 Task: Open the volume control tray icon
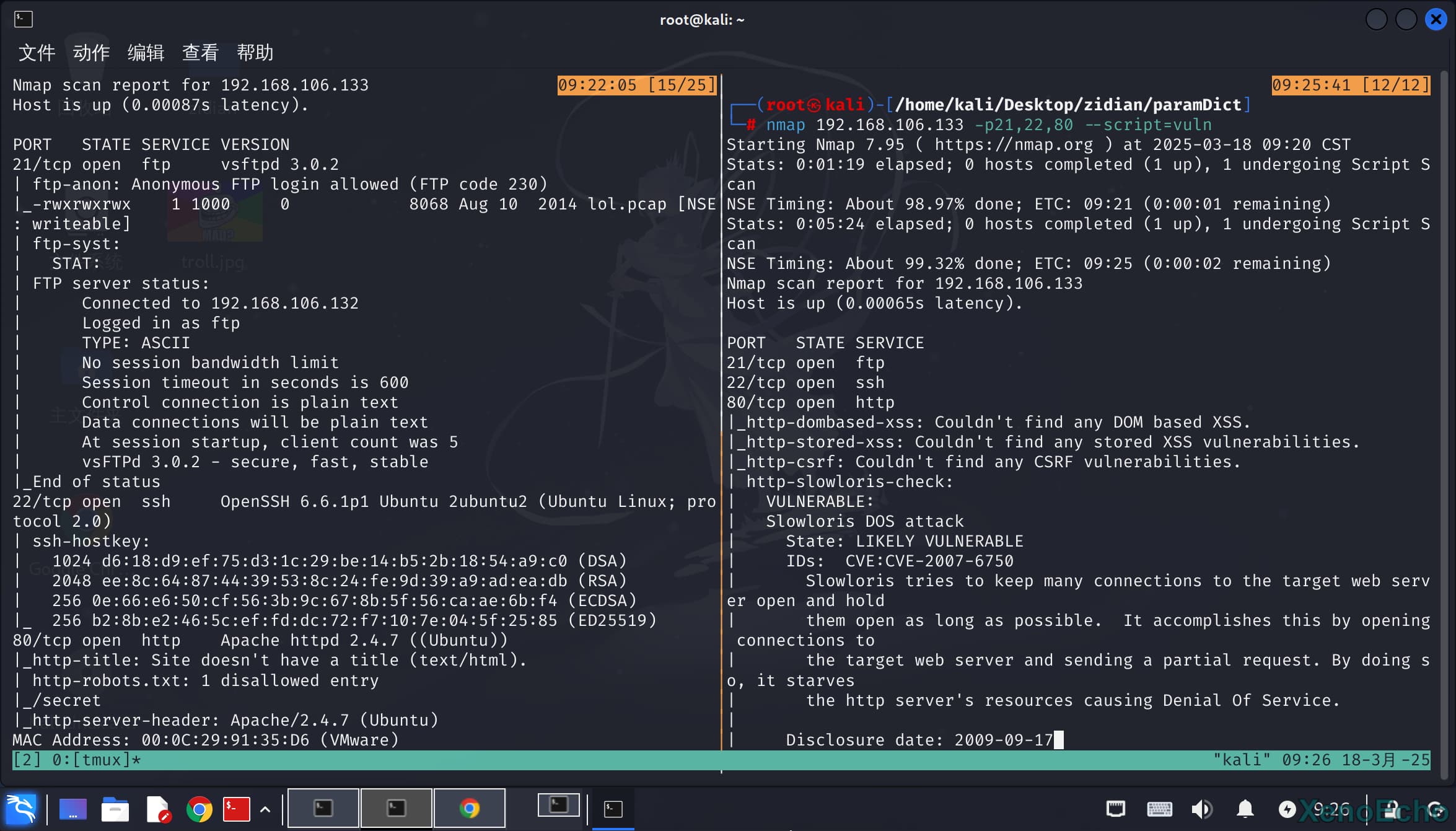pyautogui.click(x=1201, y=809)
